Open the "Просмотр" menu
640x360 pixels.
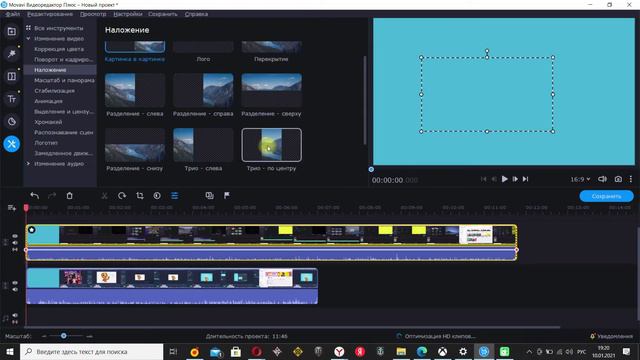(x=93, y=14)
